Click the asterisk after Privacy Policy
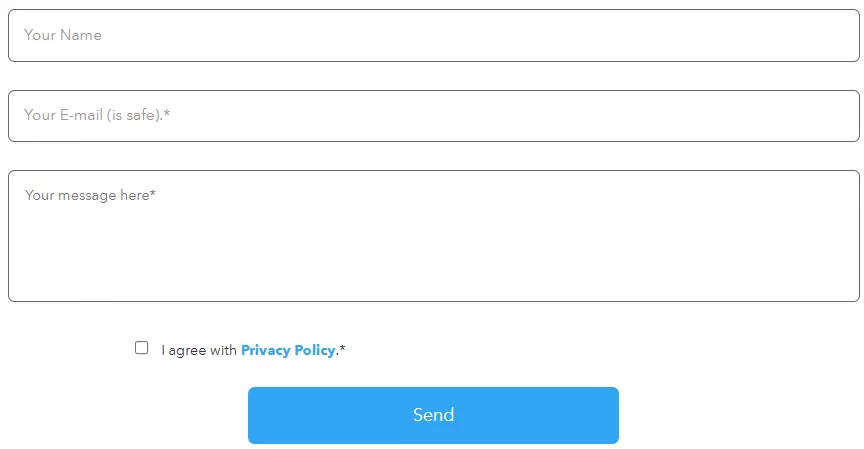This screenshot has height=449, width=864. pos(343,349)
